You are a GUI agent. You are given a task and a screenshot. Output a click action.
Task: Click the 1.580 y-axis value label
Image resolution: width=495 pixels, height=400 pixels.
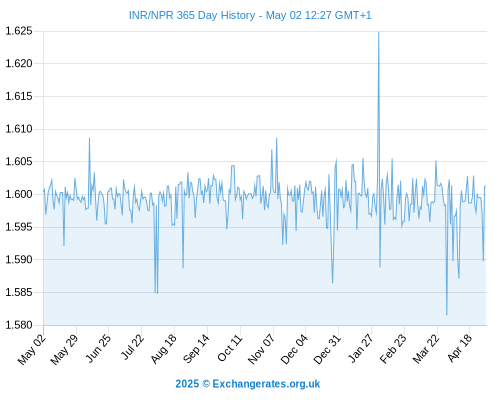19,325
